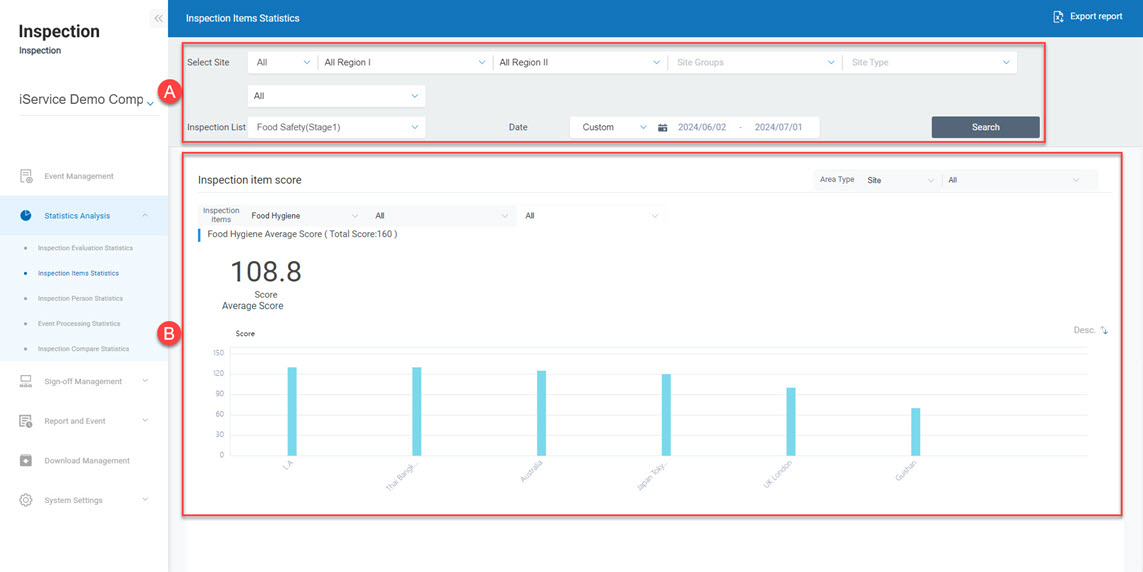Open the Food Hygiene inspection items dropdown

pos(304,216)
